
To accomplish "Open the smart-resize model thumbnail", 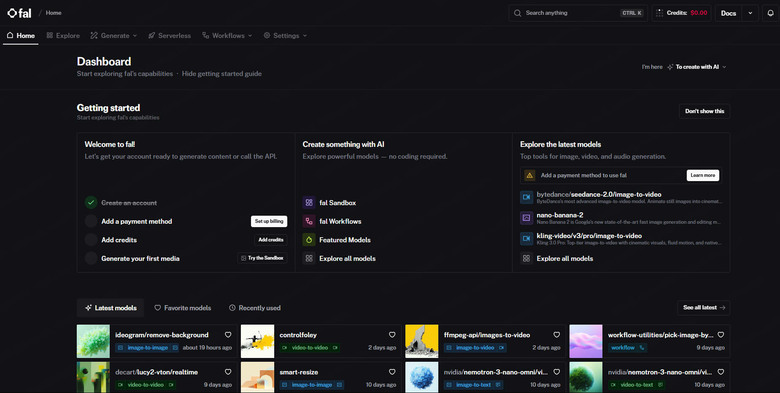I will coord(257,377).
